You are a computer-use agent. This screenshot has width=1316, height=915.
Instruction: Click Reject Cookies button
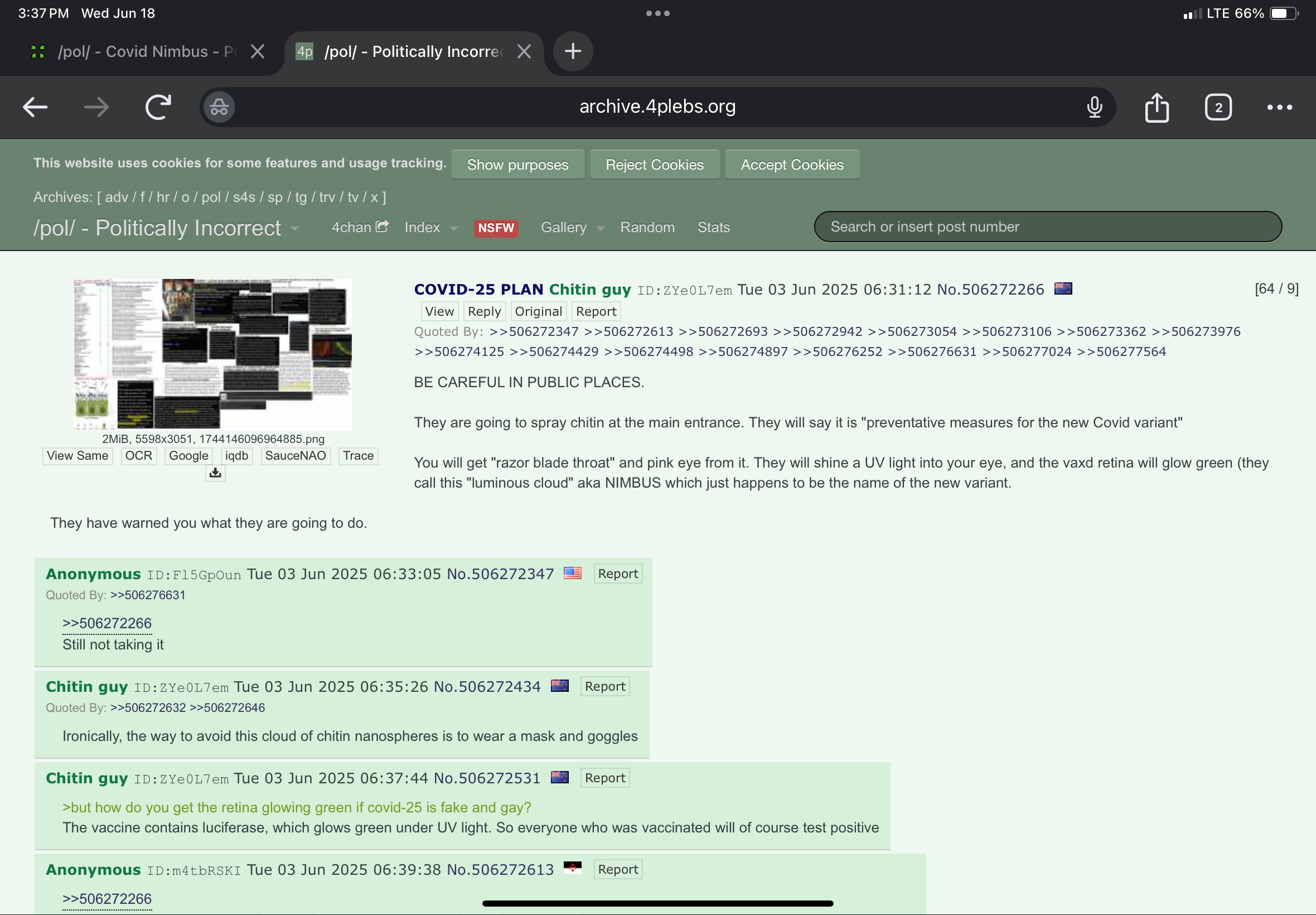tap(654, 165)
